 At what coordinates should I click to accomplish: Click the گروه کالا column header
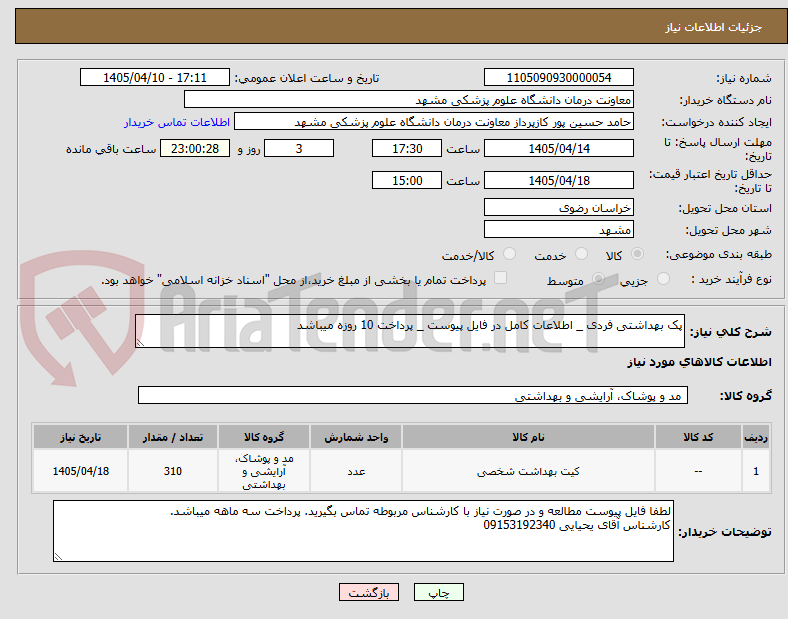[x=264, y=437]
